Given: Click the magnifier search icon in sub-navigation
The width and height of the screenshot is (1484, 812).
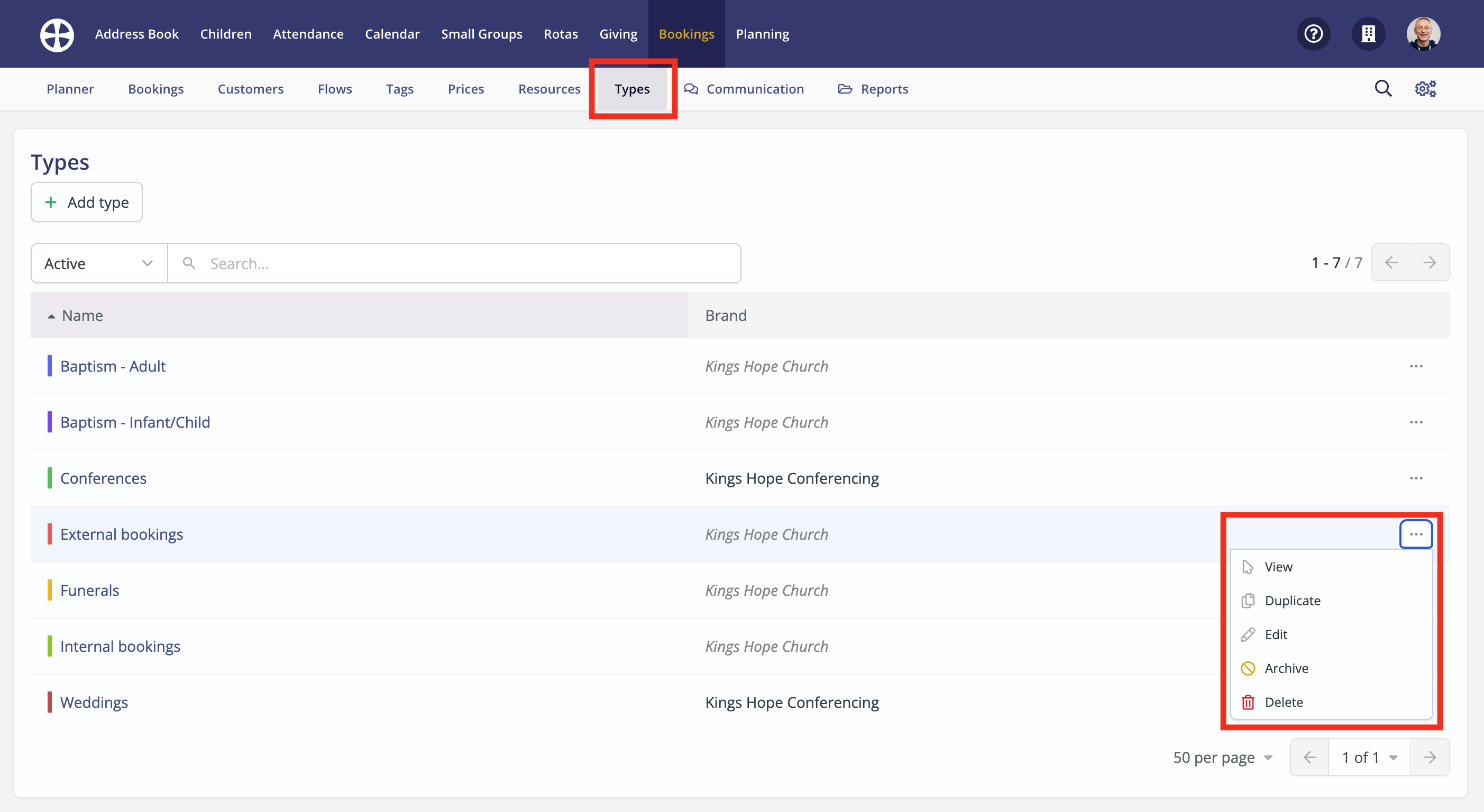Looking at the screenshot, I should (1382, 89).
